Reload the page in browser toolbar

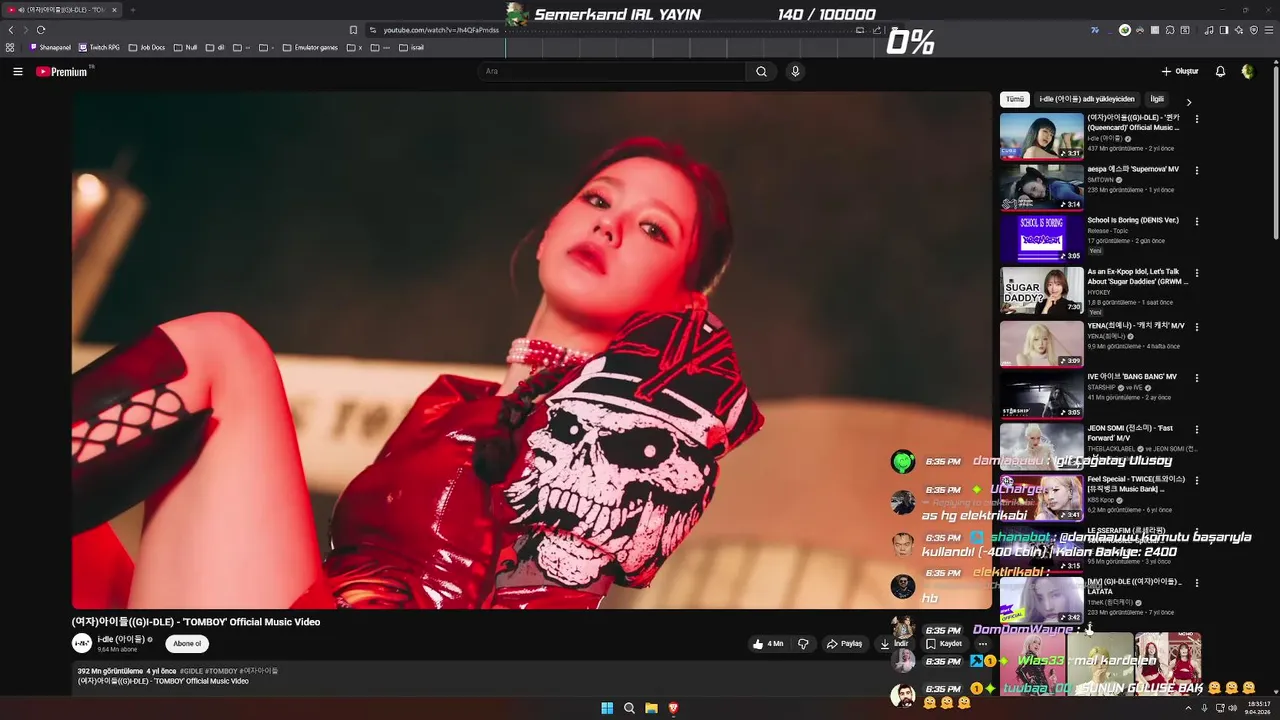41,30
